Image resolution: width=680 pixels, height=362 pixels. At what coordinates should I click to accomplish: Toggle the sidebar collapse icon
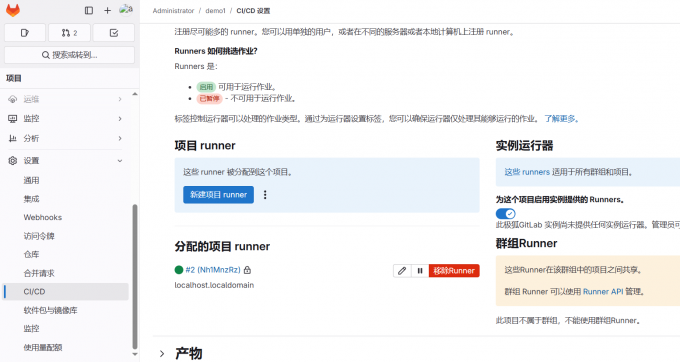coord(89,10)
